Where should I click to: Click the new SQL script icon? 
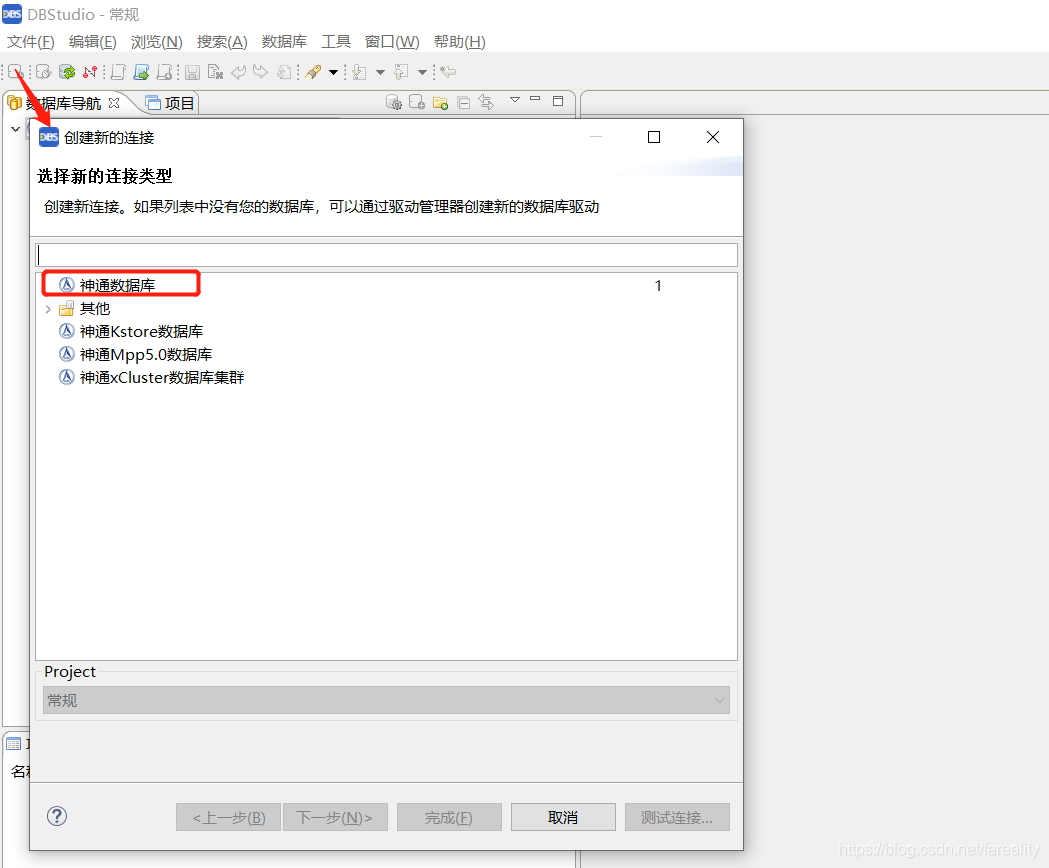[x=164, y=72]
